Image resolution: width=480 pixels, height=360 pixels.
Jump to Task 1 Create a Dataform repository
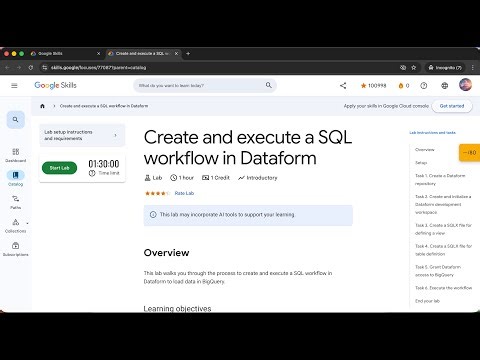click(440, 179)
